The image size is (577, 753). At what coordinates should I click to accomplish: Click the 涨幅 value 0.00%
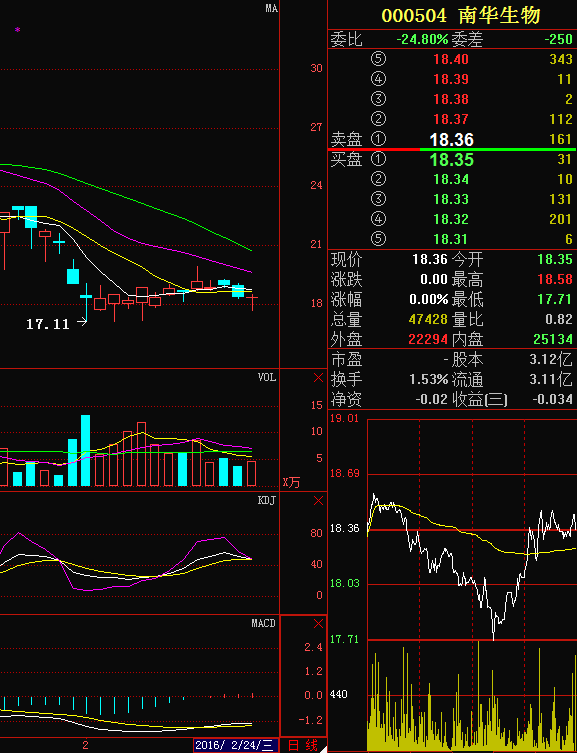(429, 300)
